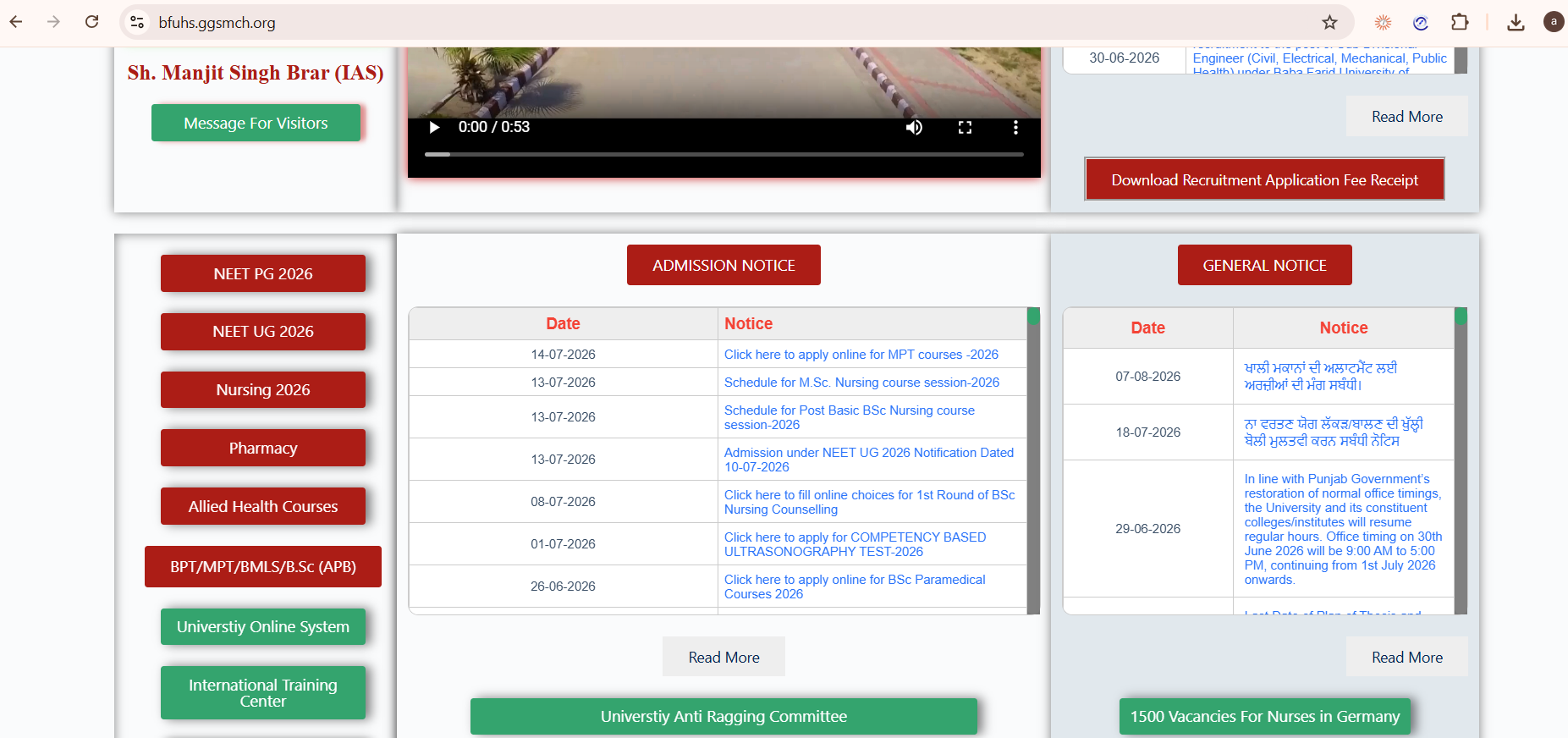Viewport: 1568px width, 738px height.
Task: Open the 18-07-2026 Punjabi general notice
Action: click(1333, 432)
